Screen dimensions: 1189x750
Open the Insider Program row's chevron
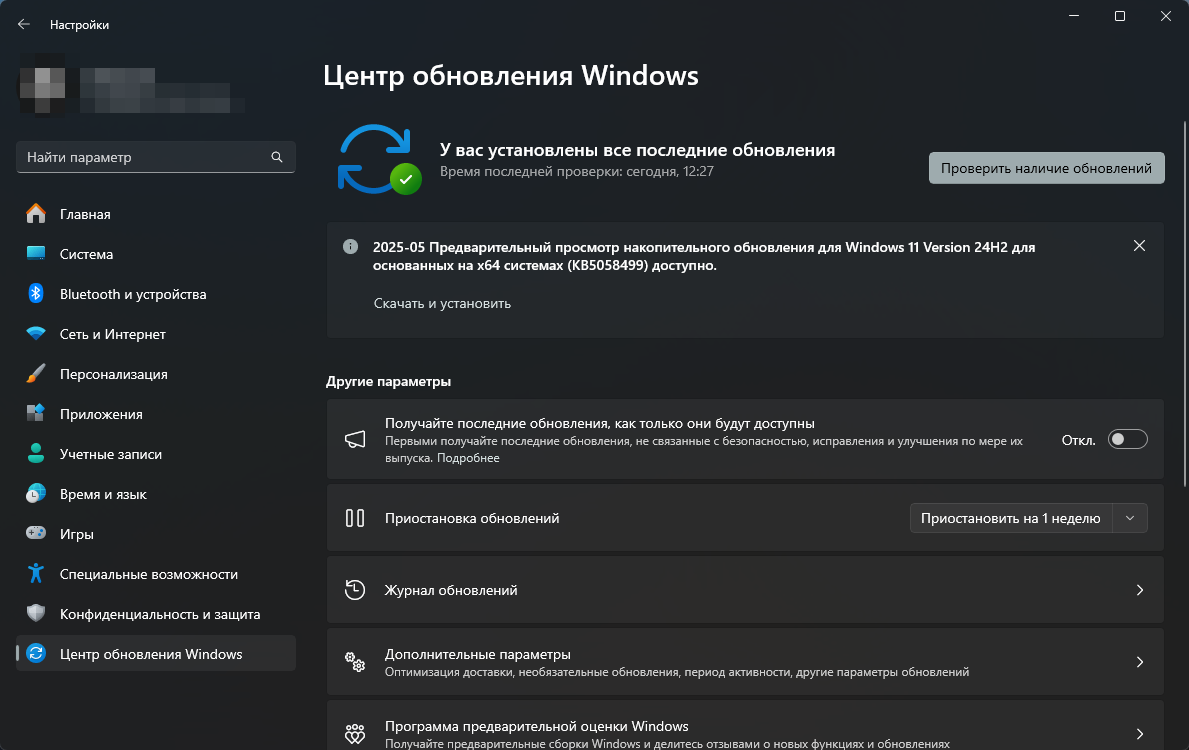point(1139,733)
